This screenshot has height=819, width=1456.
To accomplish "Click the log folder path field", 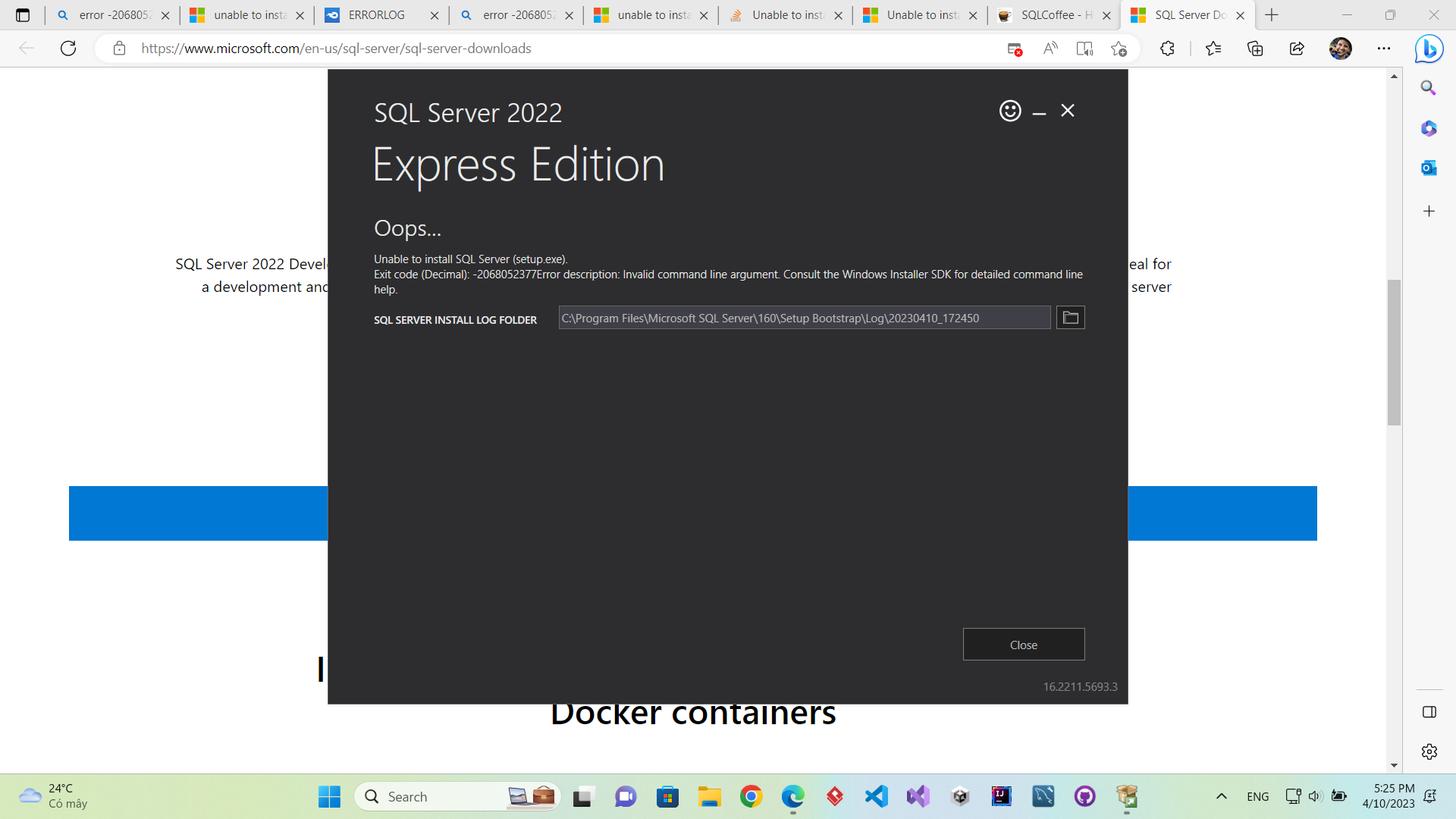I will click(804, 318).
